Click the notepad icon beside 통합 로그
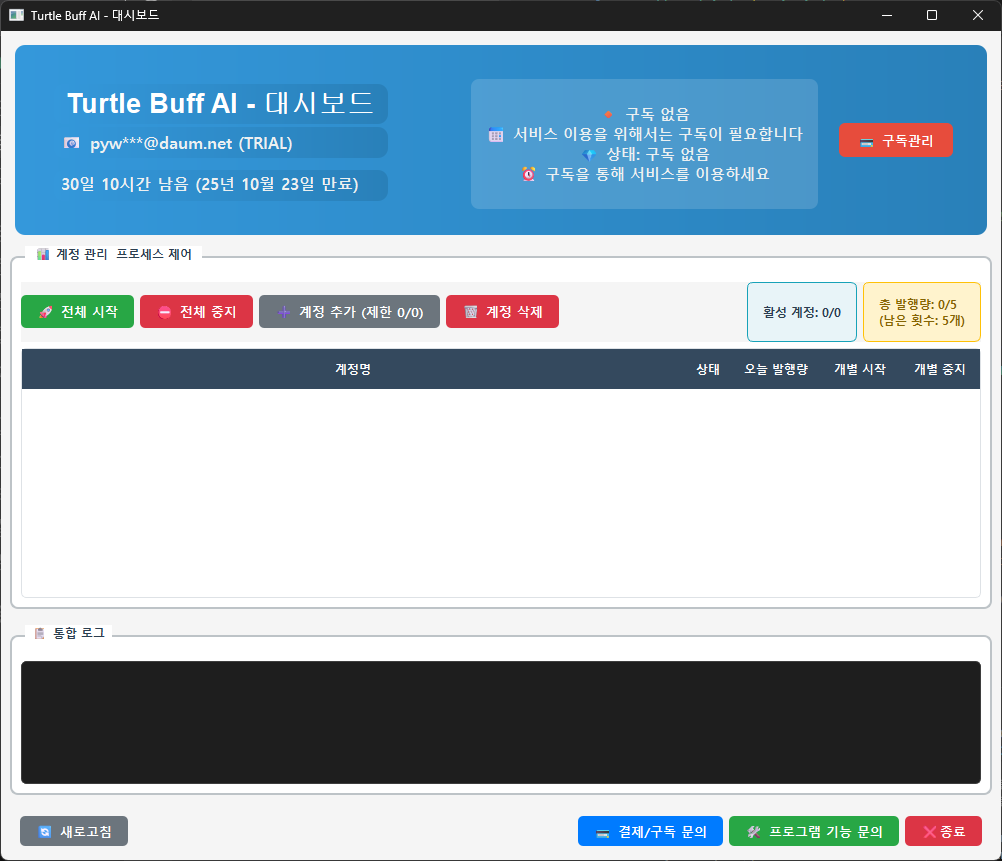Viewport: 1002px width, 861px height. pyautogui.click(x=40, y=633)
